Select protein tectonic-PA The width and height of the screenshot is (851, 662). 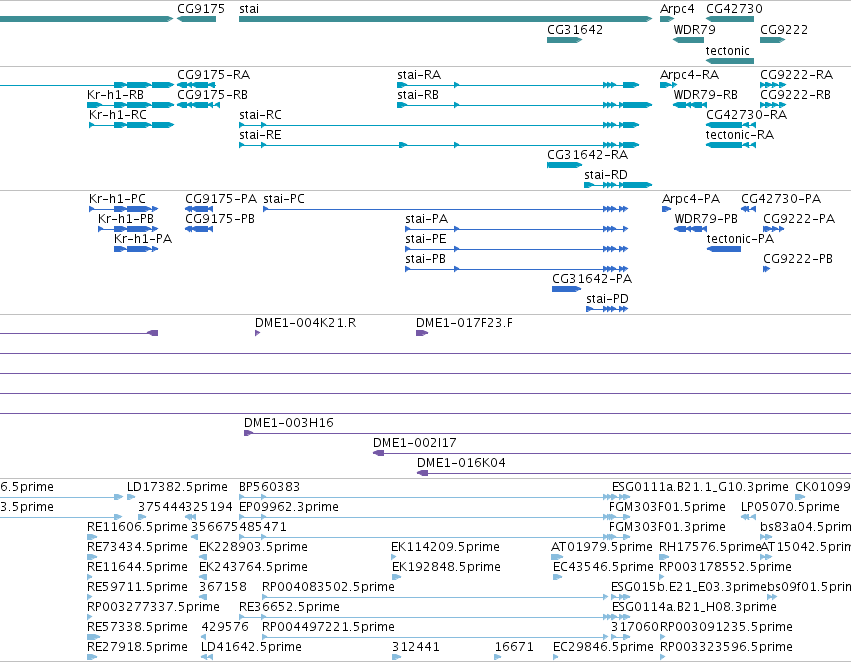click(723, 249)
